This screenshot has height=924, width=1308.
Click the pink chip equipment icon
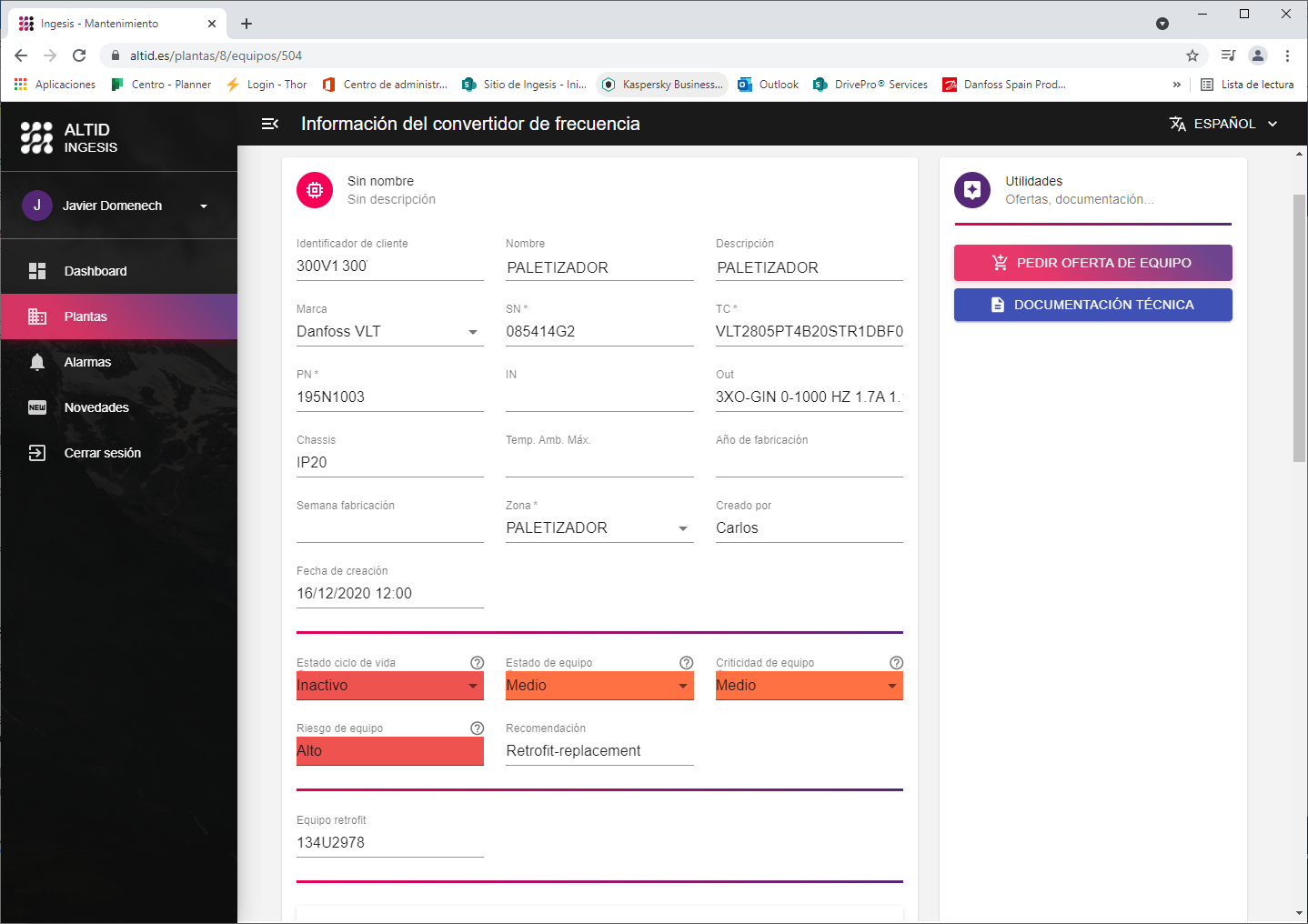point(315,190)
